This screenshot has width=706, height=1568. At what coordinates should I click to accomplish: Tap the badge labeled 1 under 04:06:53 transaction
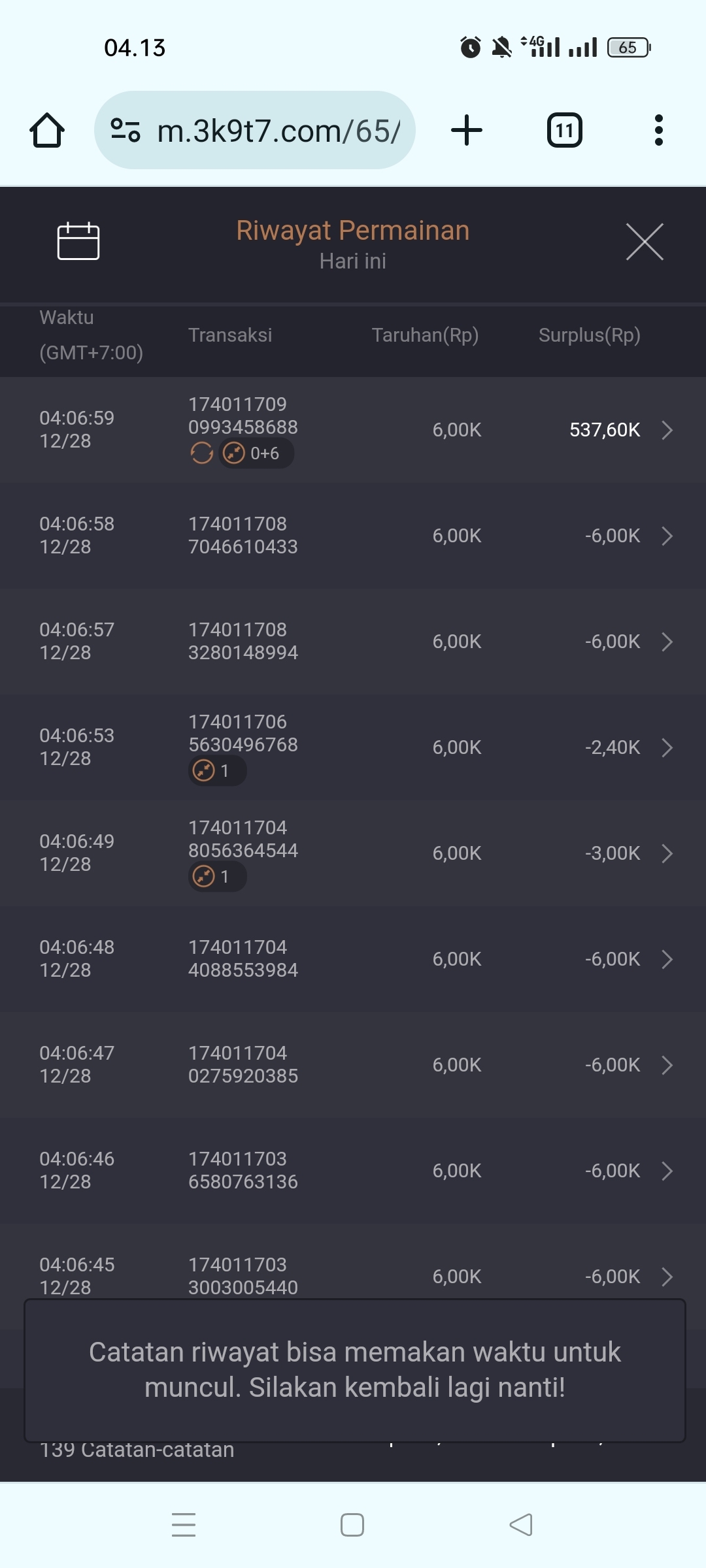(217, 771)
